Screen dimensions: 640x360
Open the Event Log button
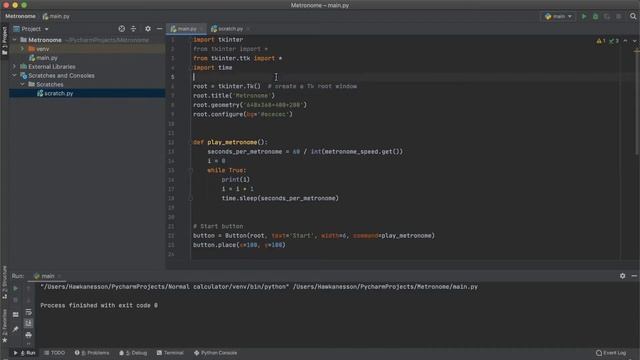pyautogui.click(x=611, y=353)
